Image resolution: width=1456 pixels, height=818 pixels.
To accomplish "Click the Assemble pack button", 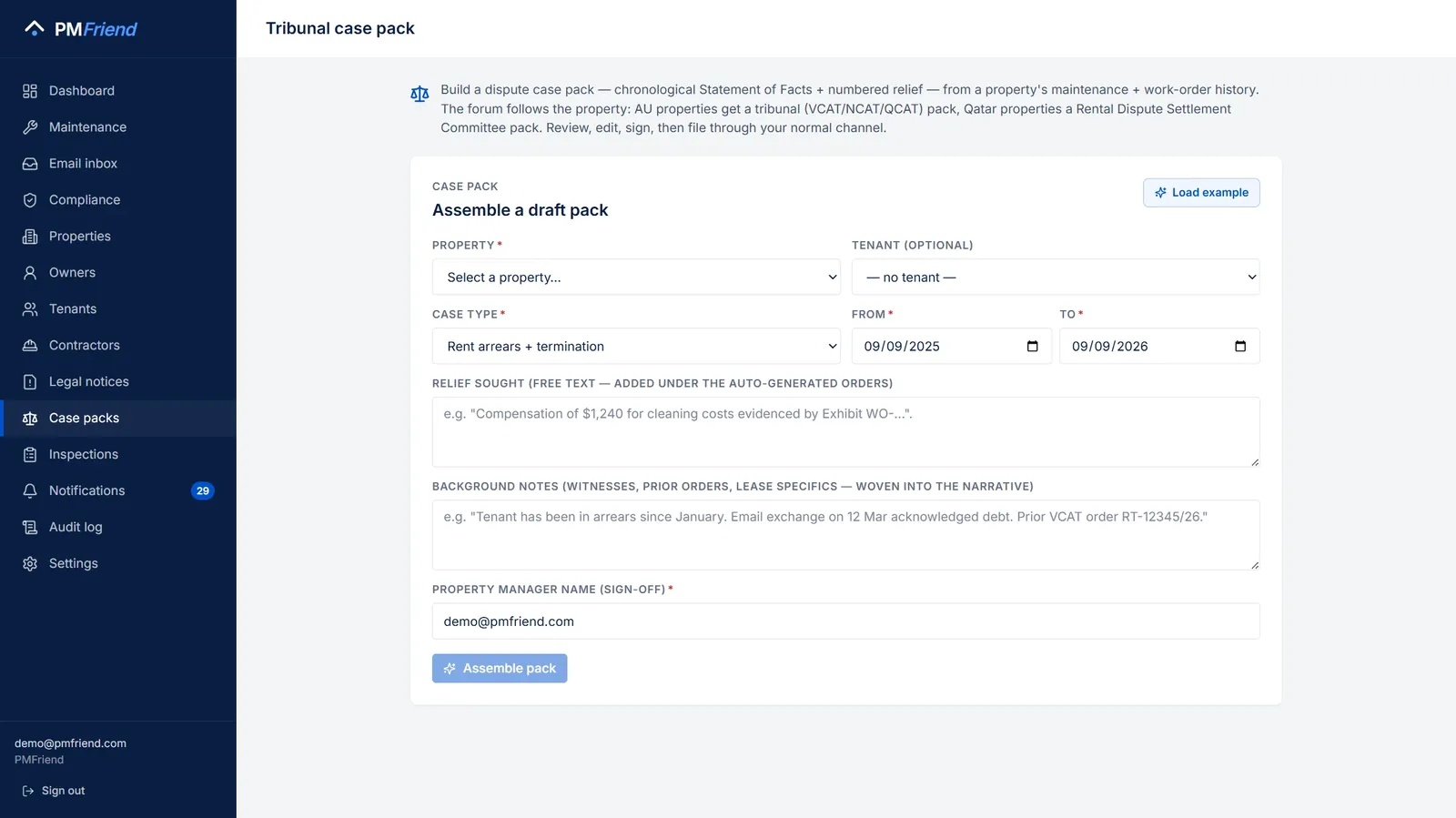I will 500,669.
